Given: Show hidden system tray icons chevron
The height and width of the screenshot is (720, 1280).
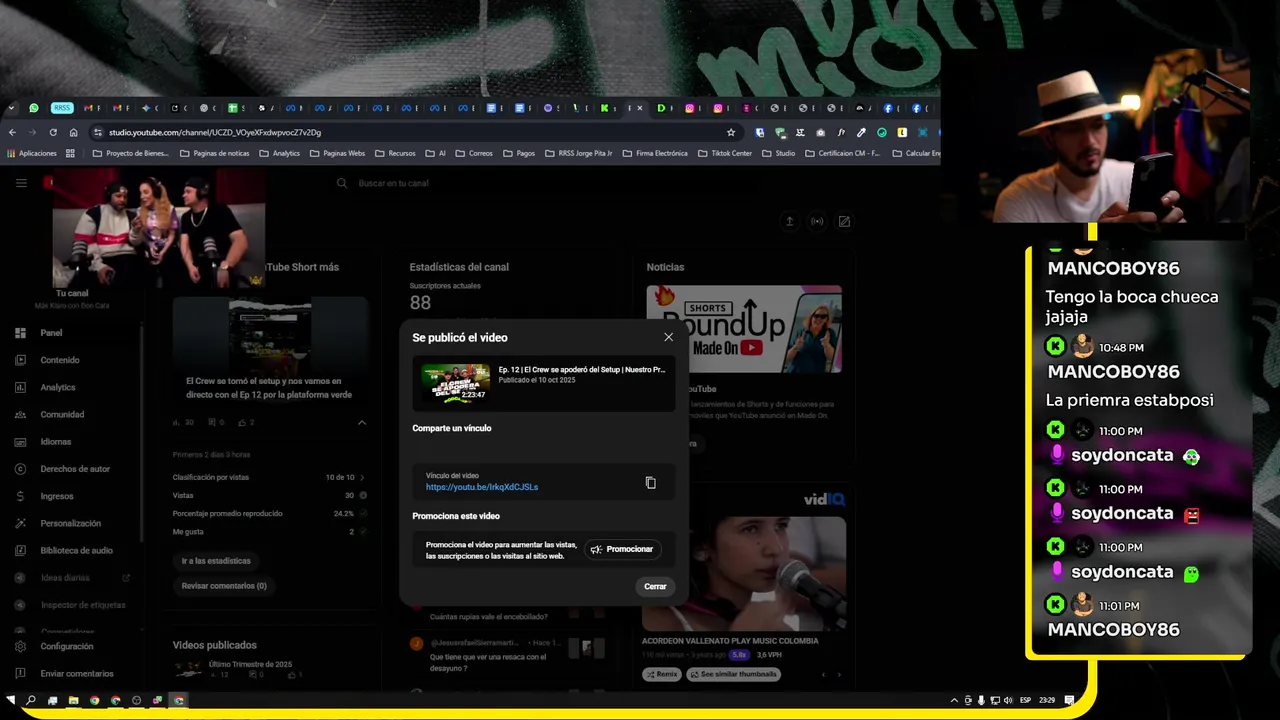Looking at the screenshot, I should (954, 700).
